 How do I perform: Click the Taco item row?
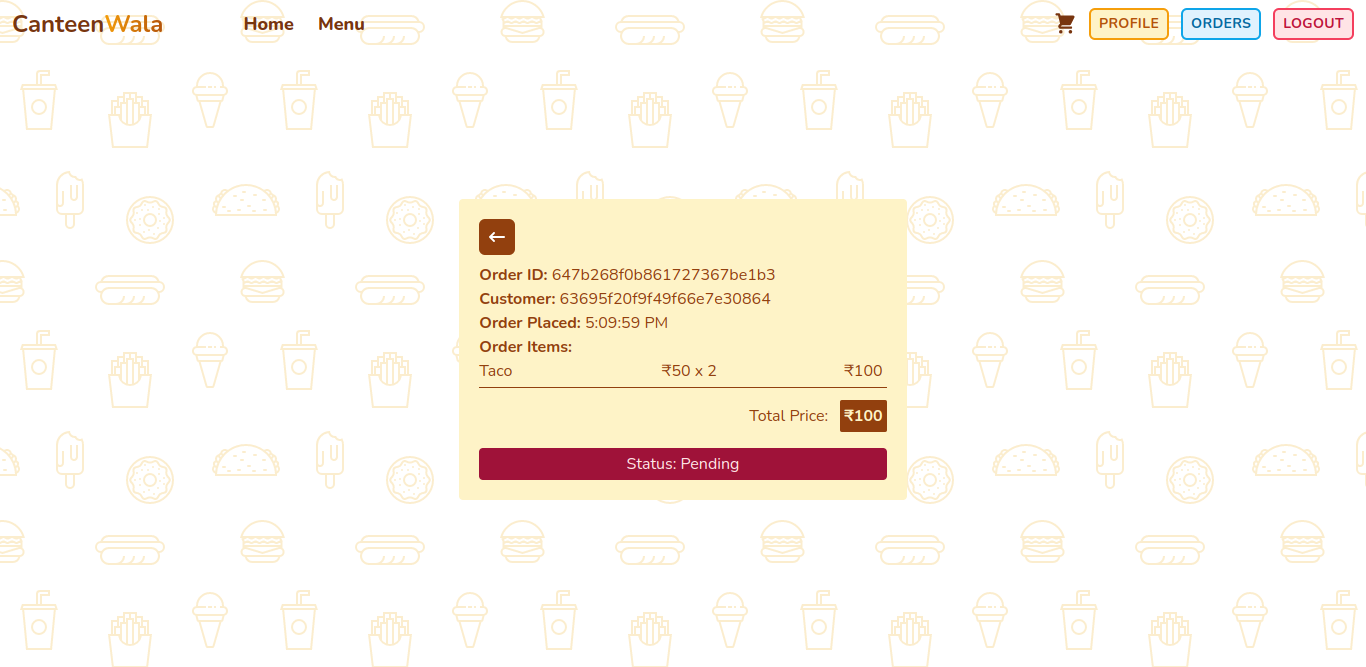point(496,370)
